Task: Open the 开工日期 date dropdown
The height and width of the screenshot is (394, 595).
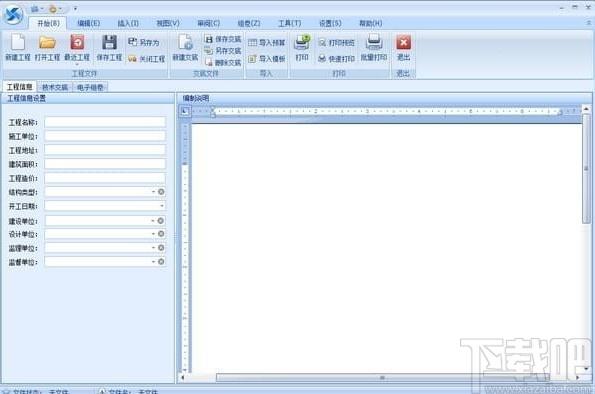Action: [x=162, y=206]
